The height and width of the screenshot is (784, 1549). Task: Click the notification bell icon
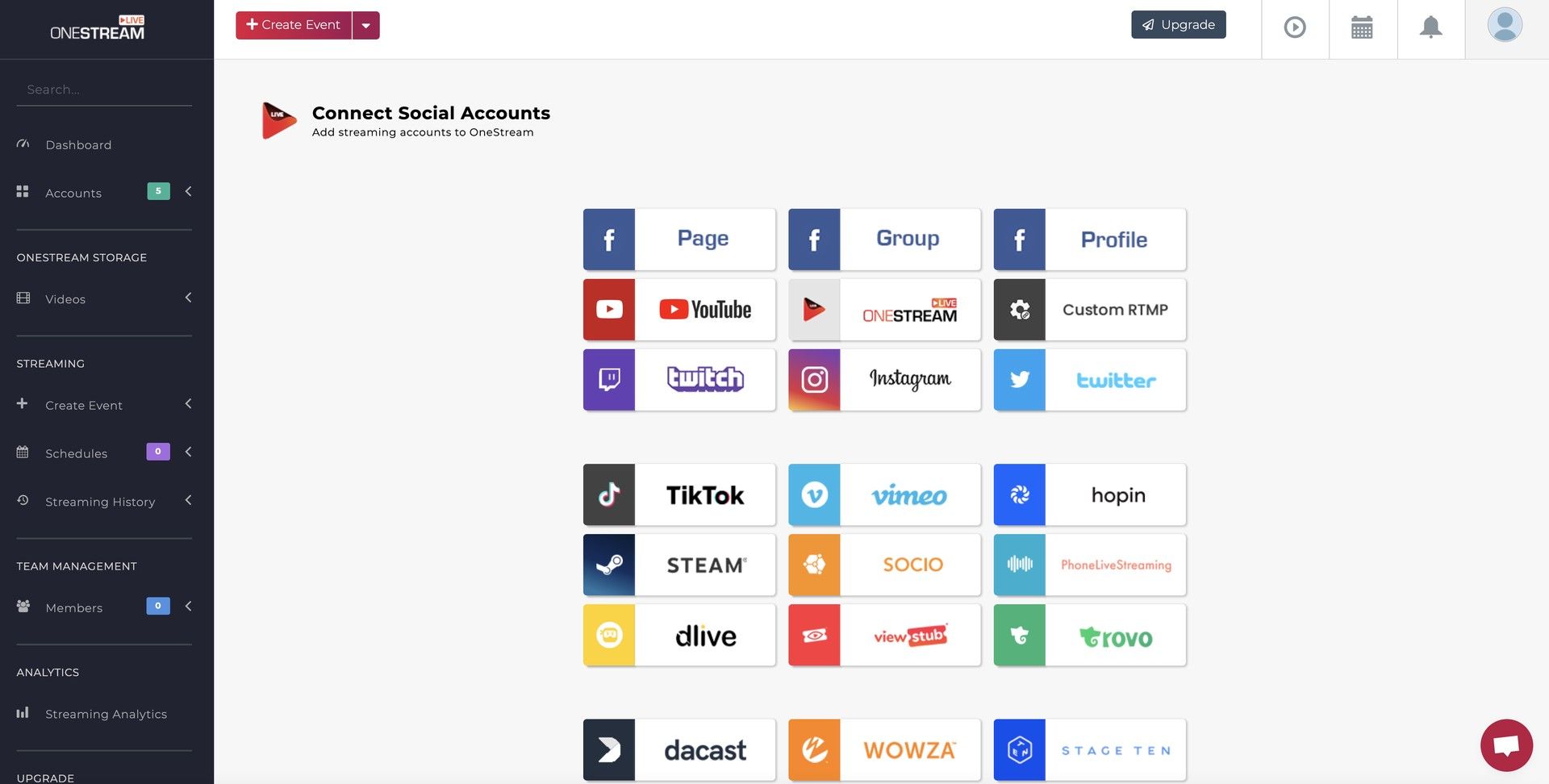tap(1430, 27)
